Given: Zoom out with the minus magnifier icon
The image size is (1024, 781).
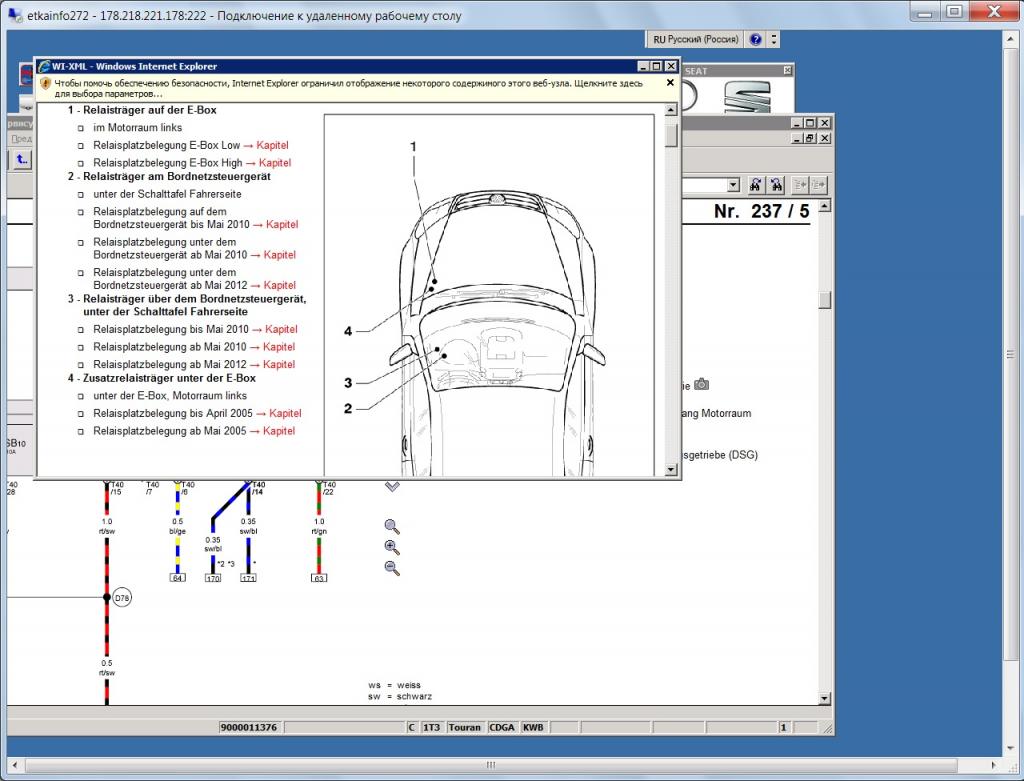Looking at the screenshot, I should click(x=392, y=568).
